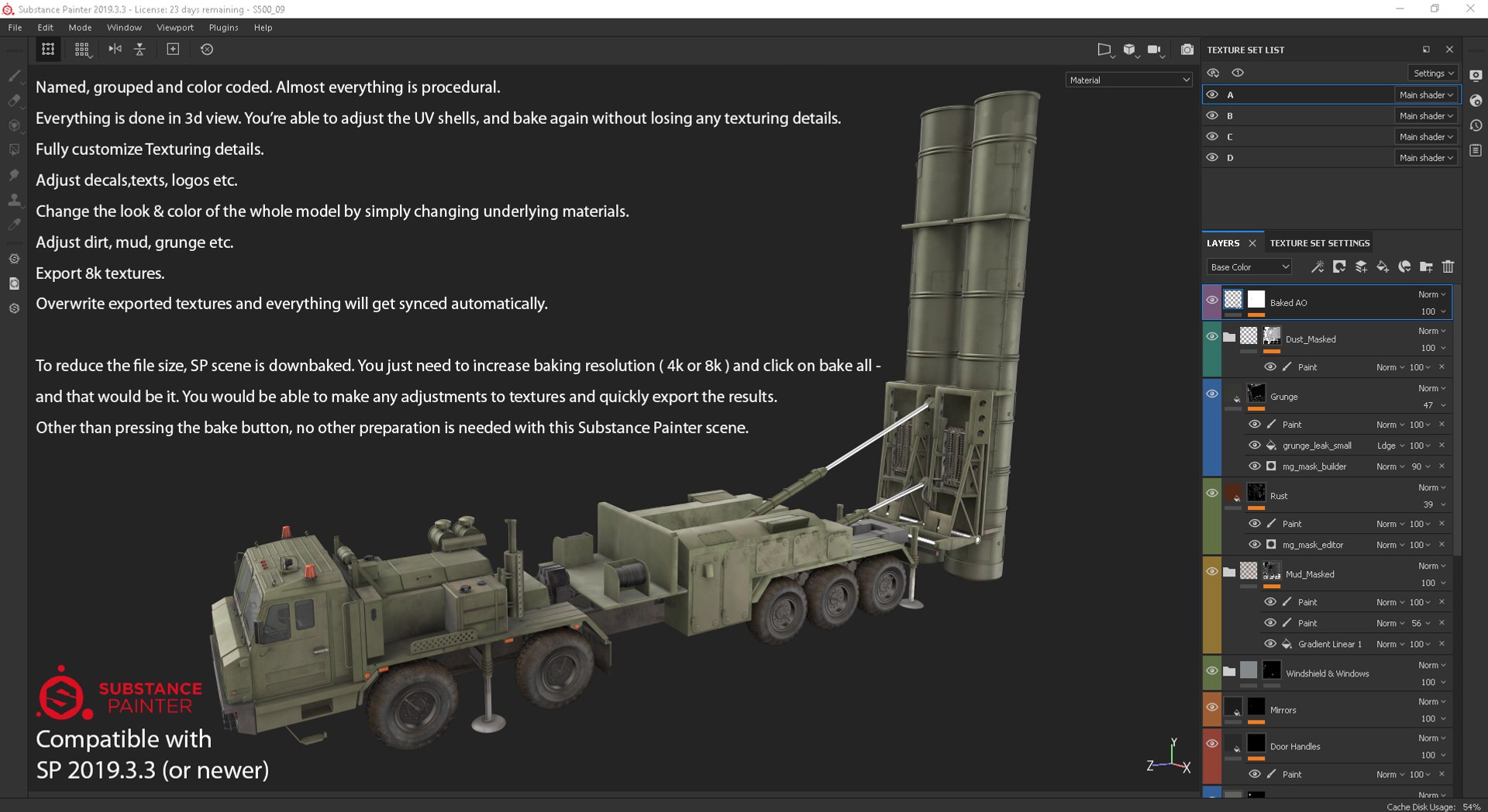The height and width of the screenshot is (812, 1488).
Task: Open Ldge blend mode dropdown on grunge_leak_small
Action: (1390, 446)
